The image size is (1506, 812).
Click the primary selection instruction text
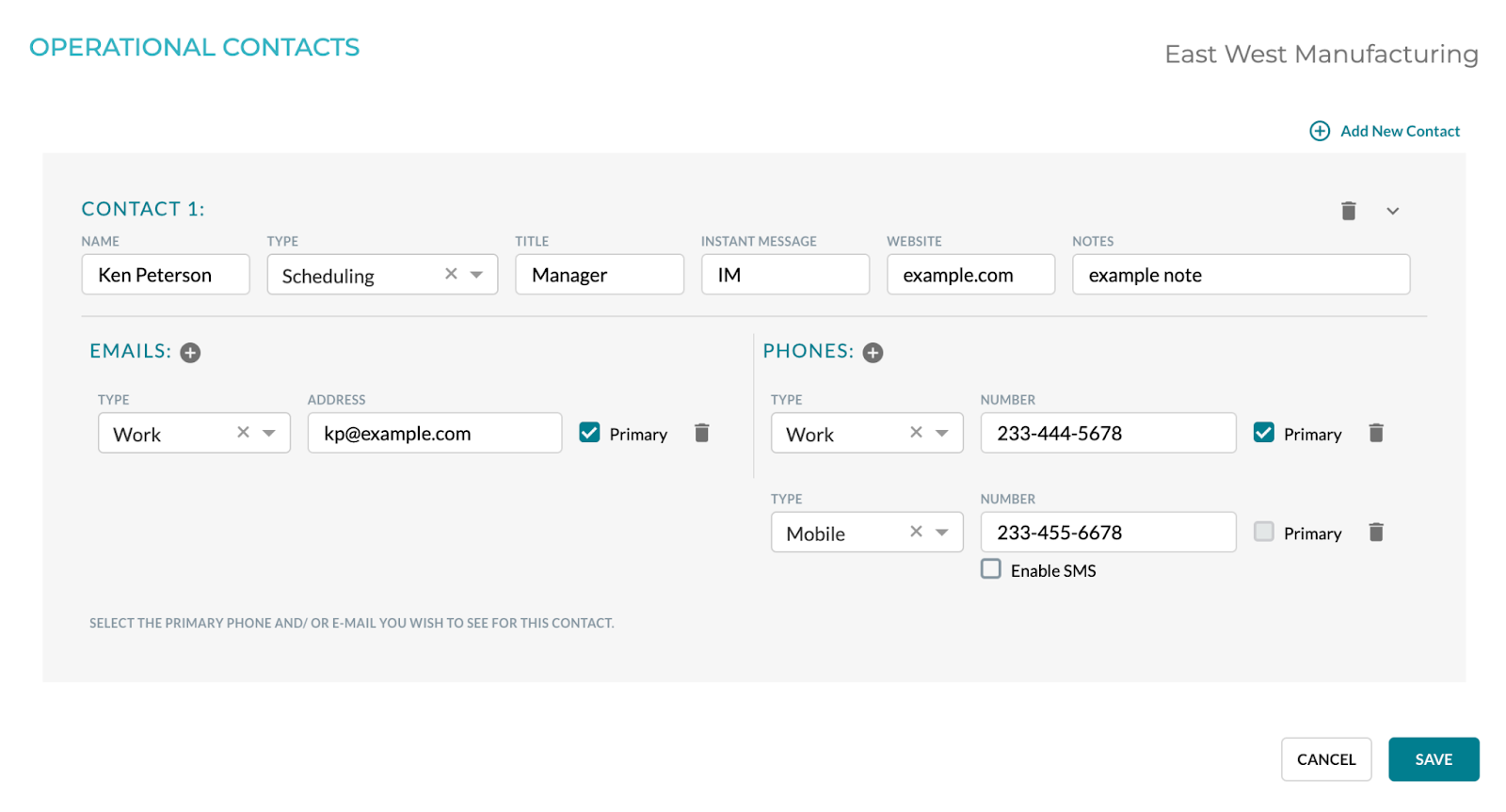pos(352,623)
